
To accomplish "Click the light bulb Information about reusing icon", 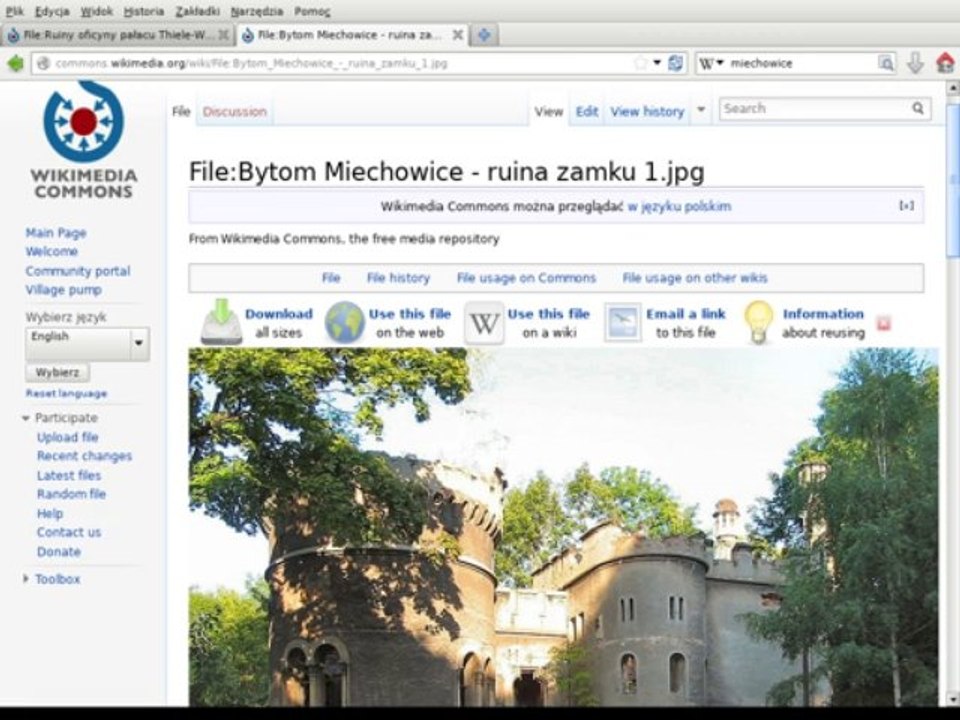I will pyautogui.click(x=759, y=322).
